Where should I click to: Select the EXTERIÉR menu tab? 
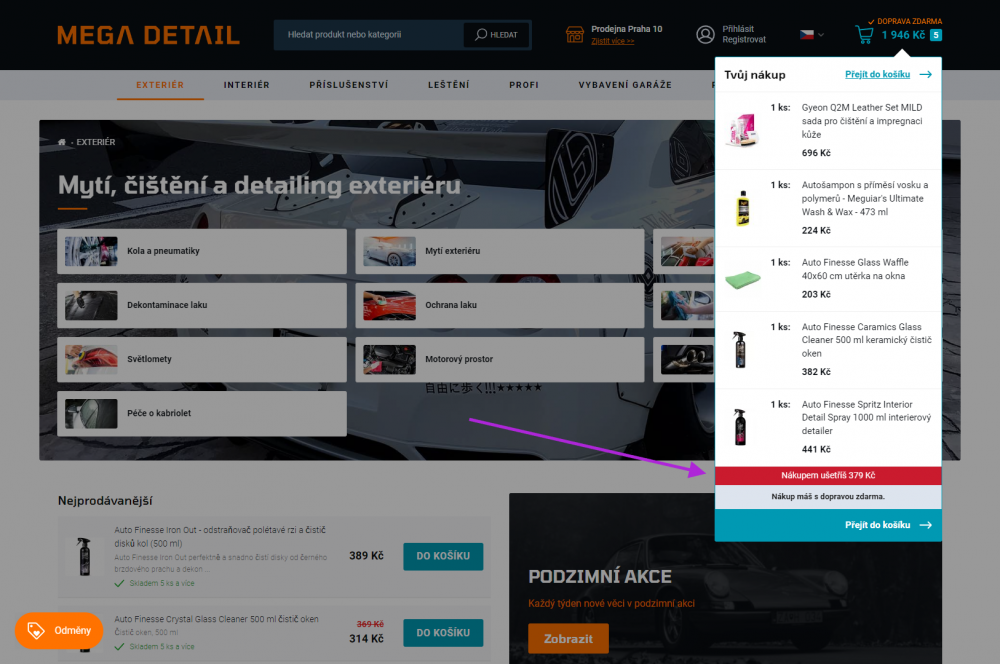point(160,85)
